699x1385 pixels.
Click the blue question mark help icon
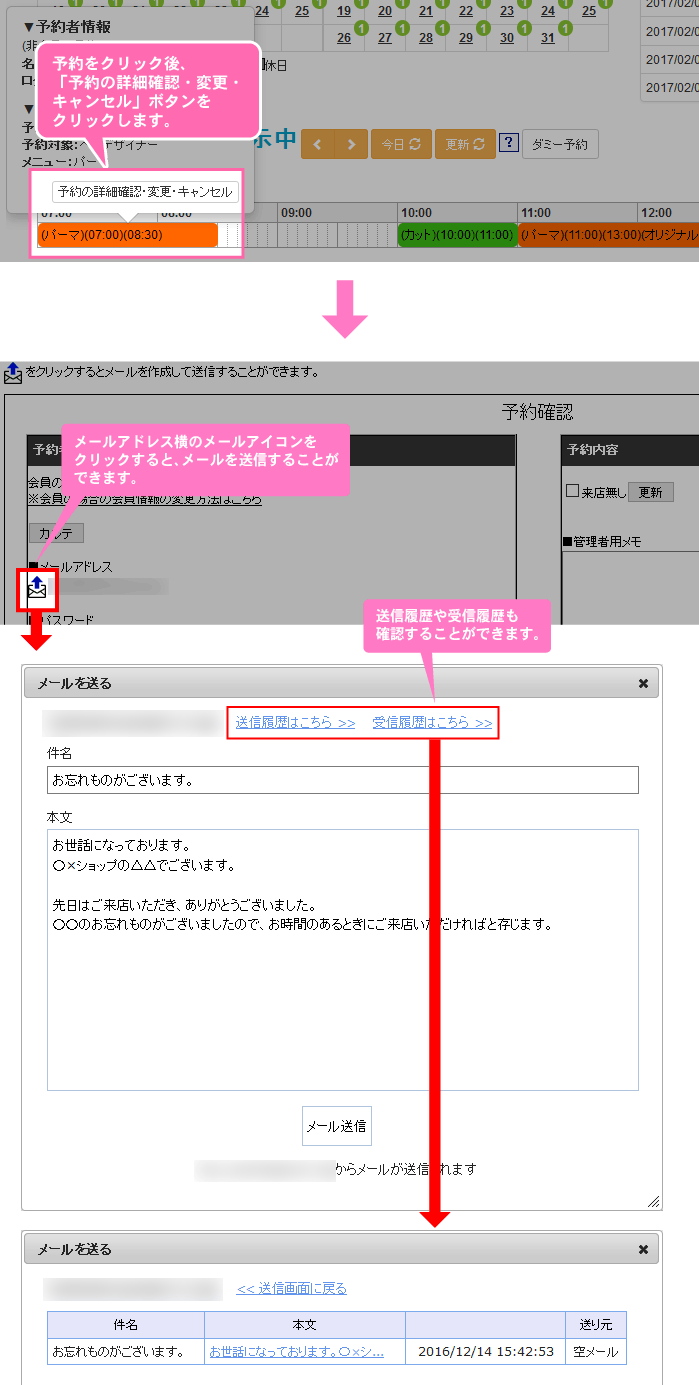[x=508, y=144]
